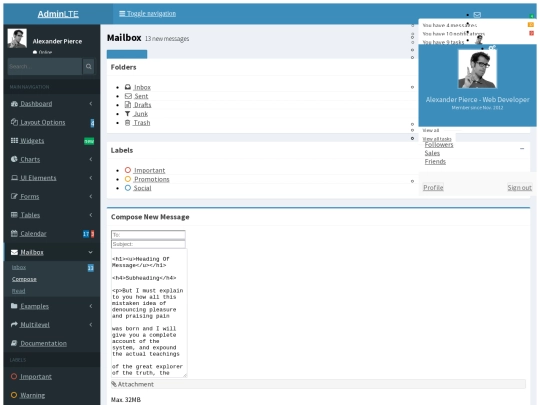The image size is (540, 405).
Task: Click the Calendar icon in the sidebar
Action: 14,233
